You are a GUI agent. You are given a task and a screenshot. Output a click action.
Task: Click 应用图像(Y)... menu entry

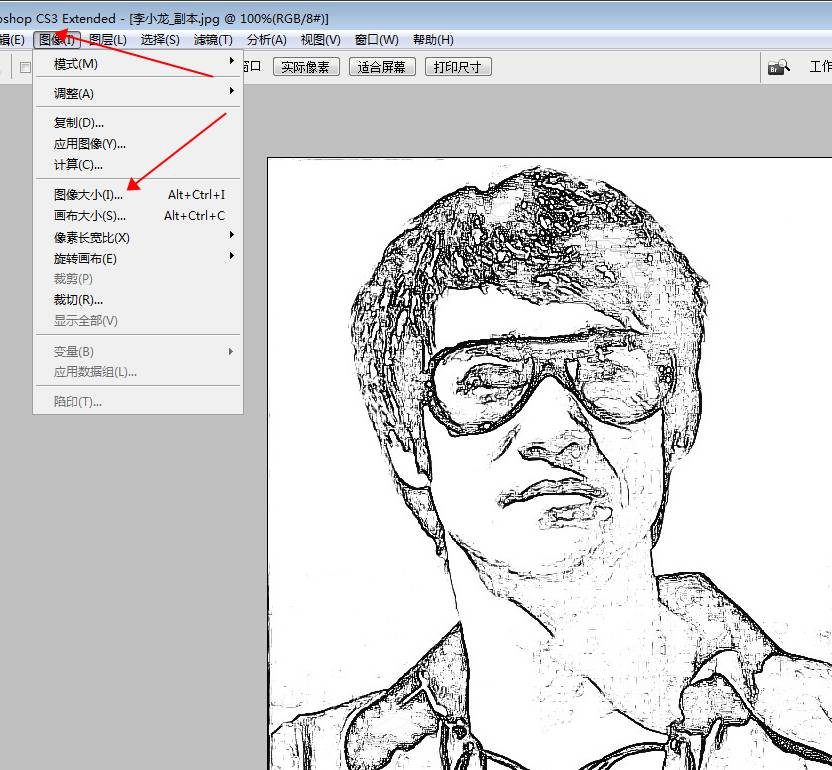coord(90,144)
